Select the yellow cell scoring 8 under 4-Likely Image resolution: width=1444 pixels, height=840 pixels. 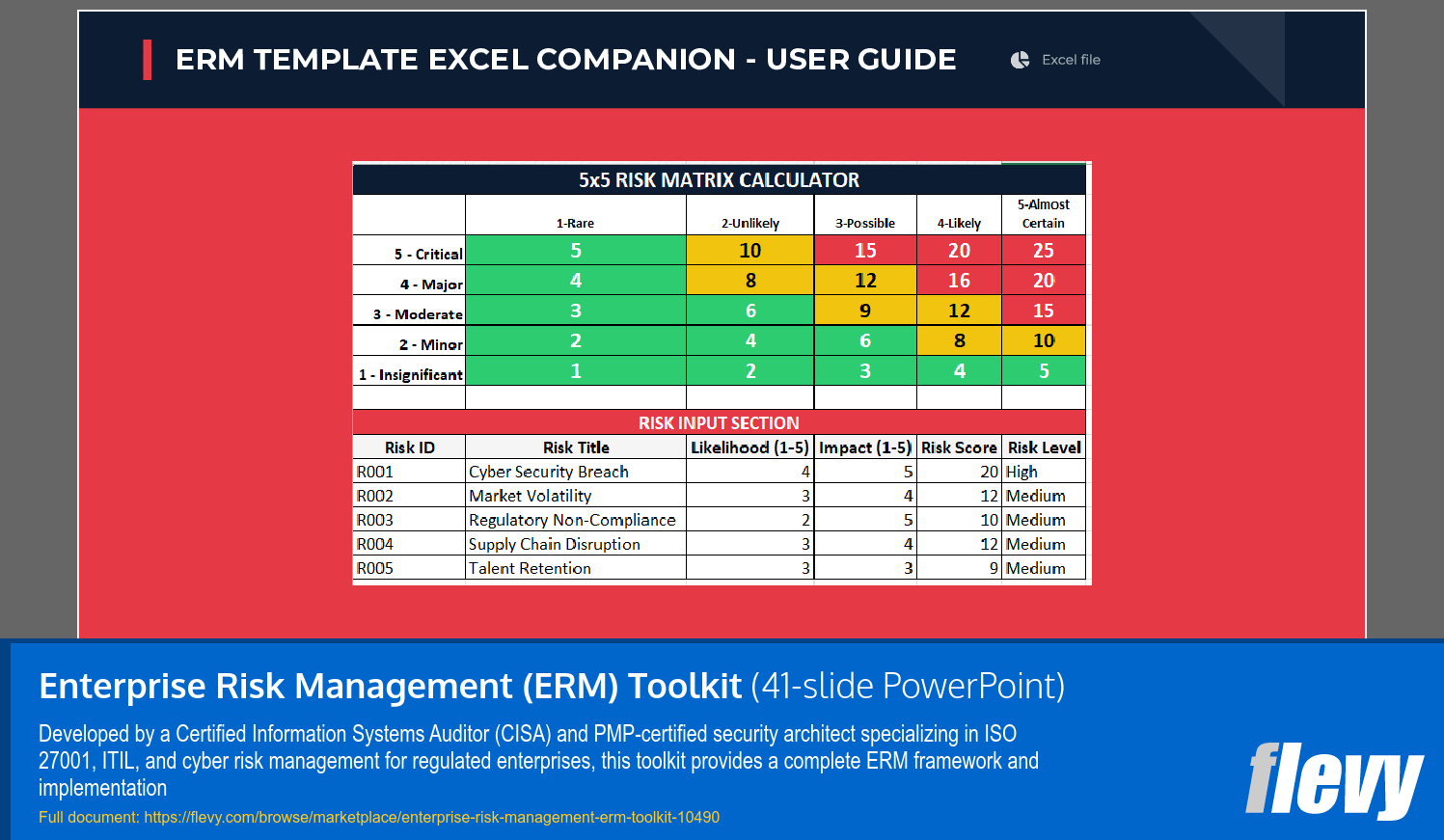pyautogui.click(x=958, y=340)
